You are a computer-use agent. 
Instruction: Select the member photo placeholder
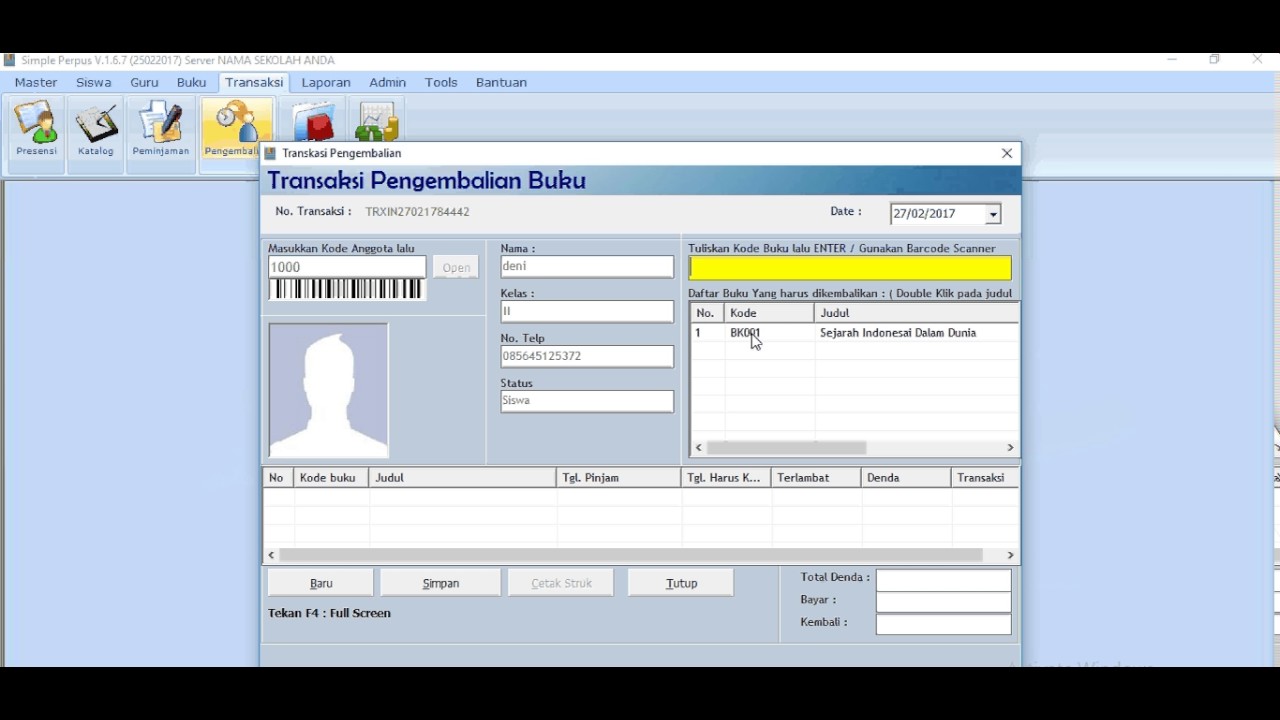point(328,390)
